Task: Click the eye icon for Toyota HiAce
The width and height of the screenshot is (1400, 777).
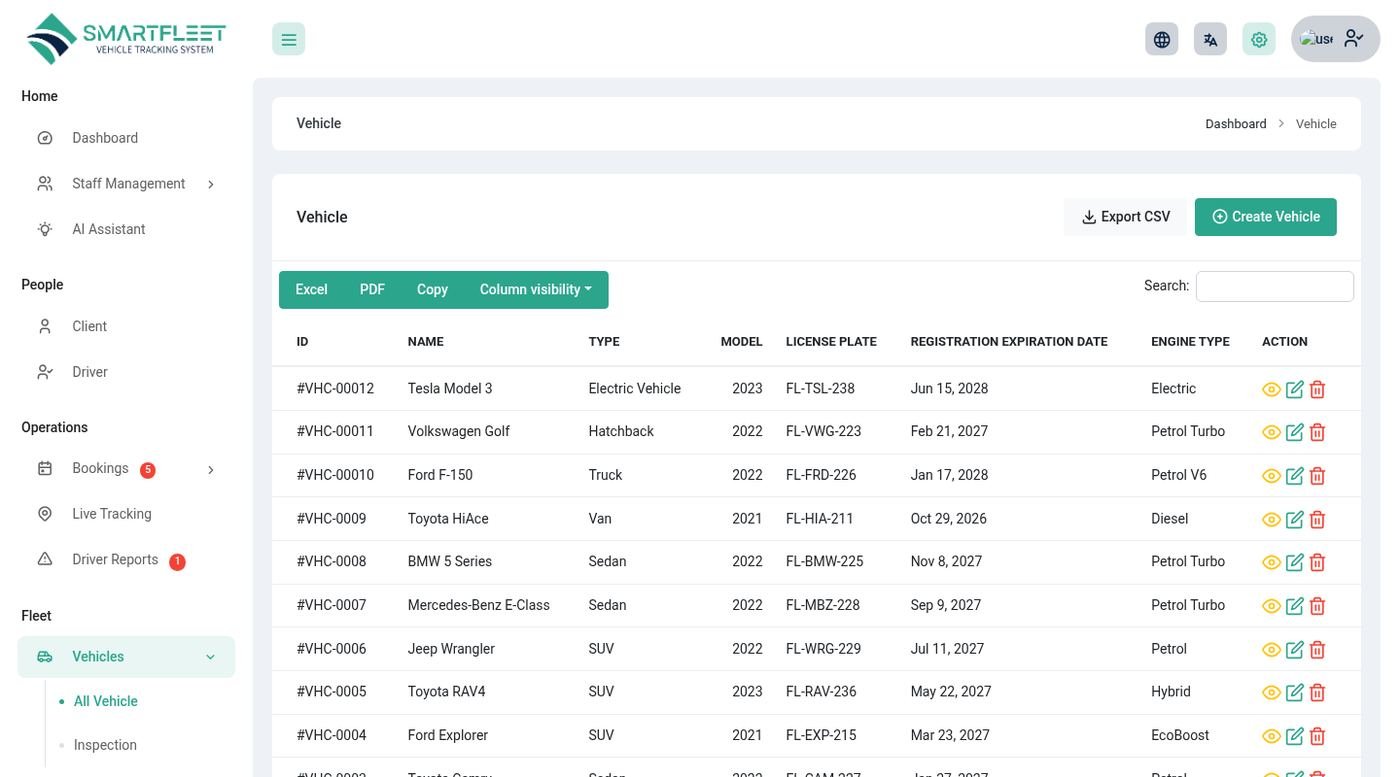Action: pos(1271,519)
